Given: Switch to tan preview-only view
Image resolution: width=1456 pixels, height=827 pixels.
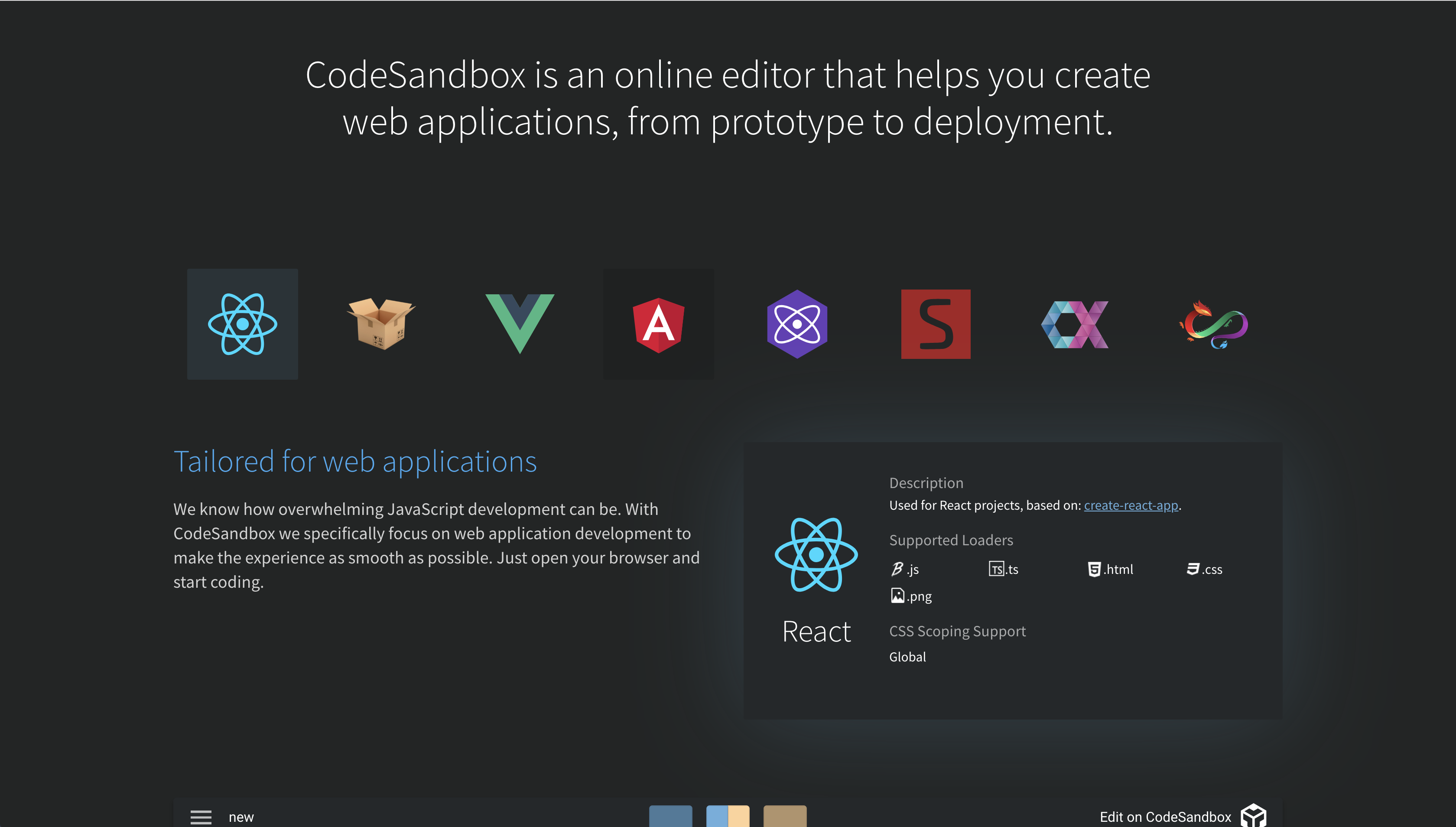Looking at the screenshot, I should click(785, 816).
